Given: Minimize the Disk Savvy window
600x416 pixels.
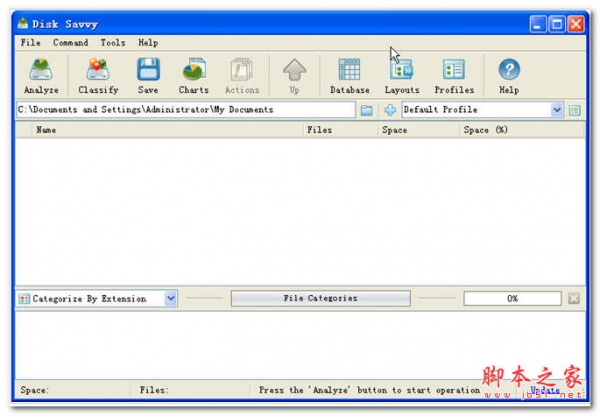Looking at the screenshot, I should pos(538,24).
